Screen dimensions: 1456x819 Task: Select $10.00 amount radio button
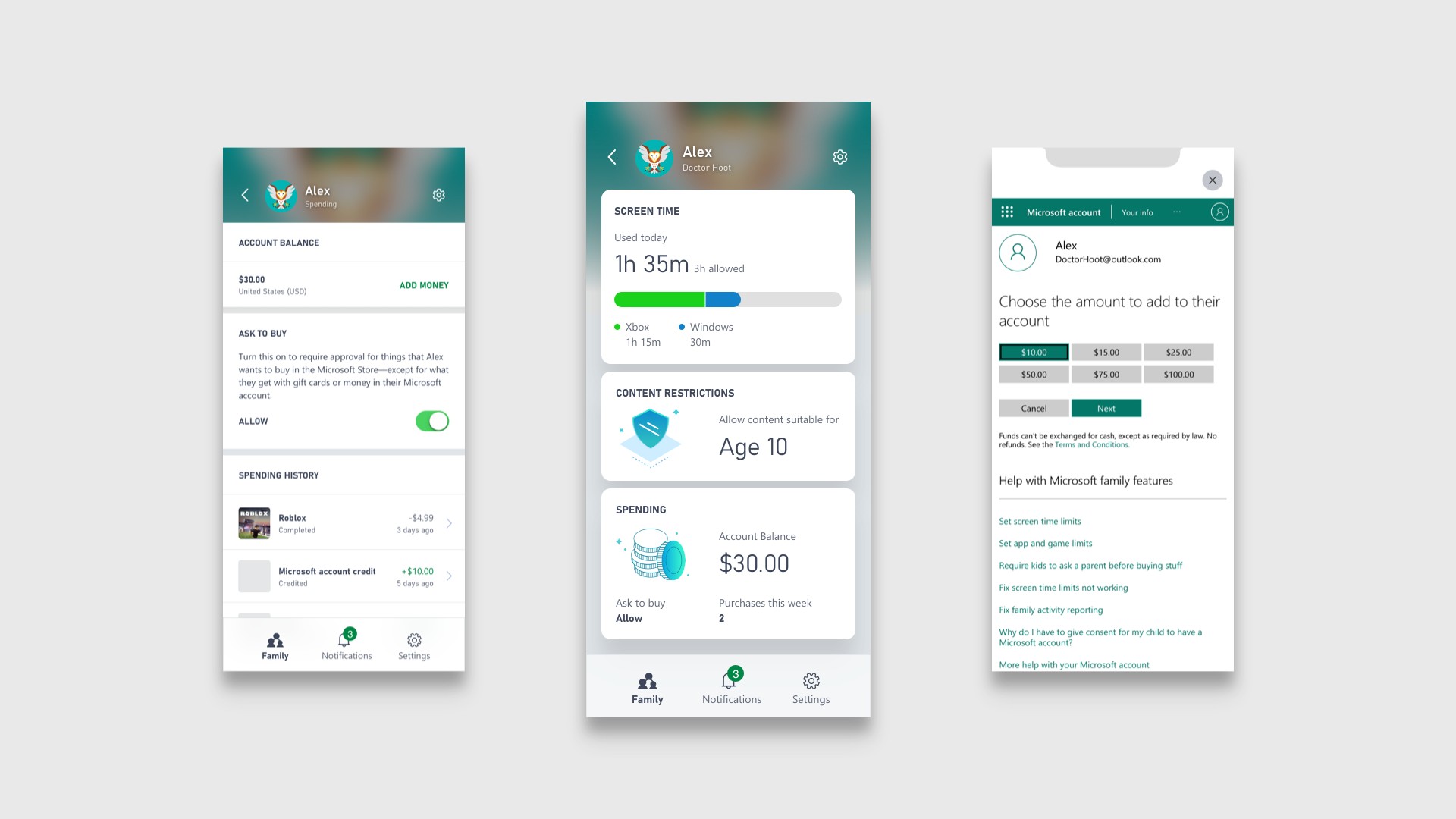1033,352
